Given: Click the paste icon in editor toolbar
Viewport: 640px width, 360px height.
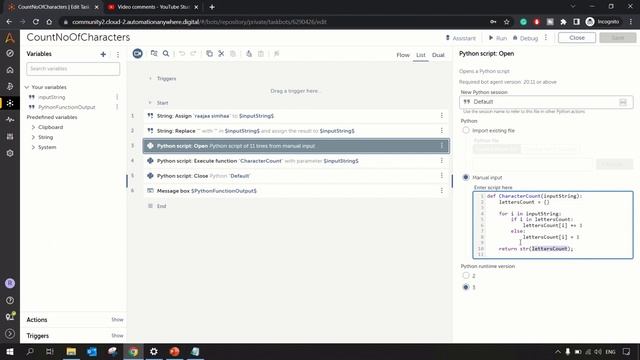Looking at the screenshot, I should click(x=233, y=53).
